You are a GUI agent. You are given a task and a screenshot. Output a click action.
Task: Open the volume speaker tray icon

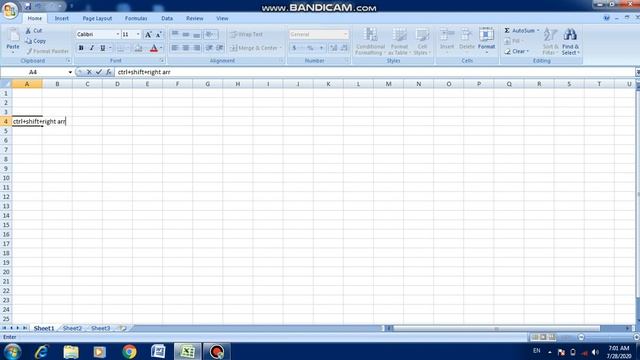point(596,352)
